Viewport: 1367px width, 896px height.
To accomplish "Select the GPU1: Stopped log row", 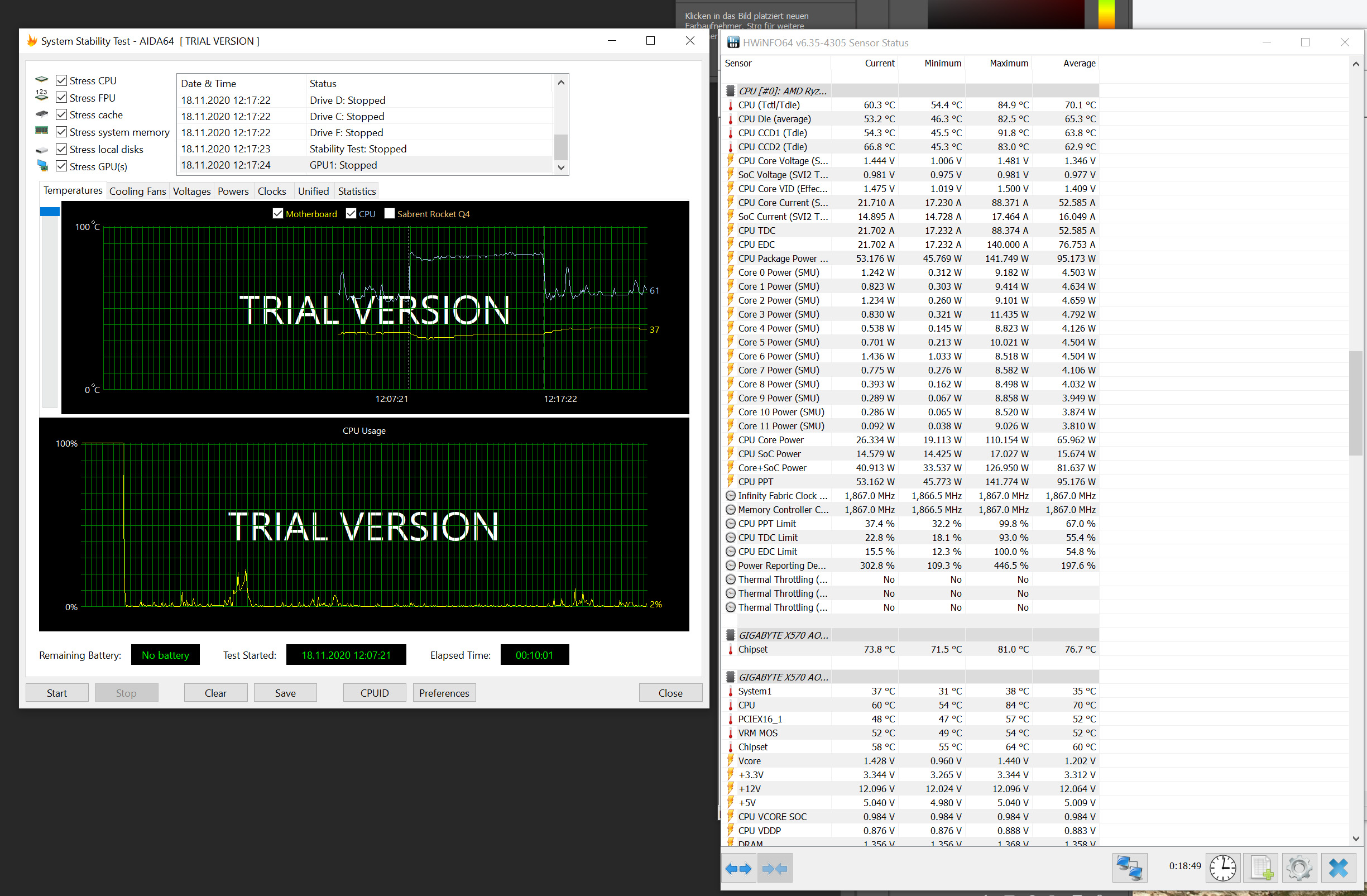I will click(343, 165).
